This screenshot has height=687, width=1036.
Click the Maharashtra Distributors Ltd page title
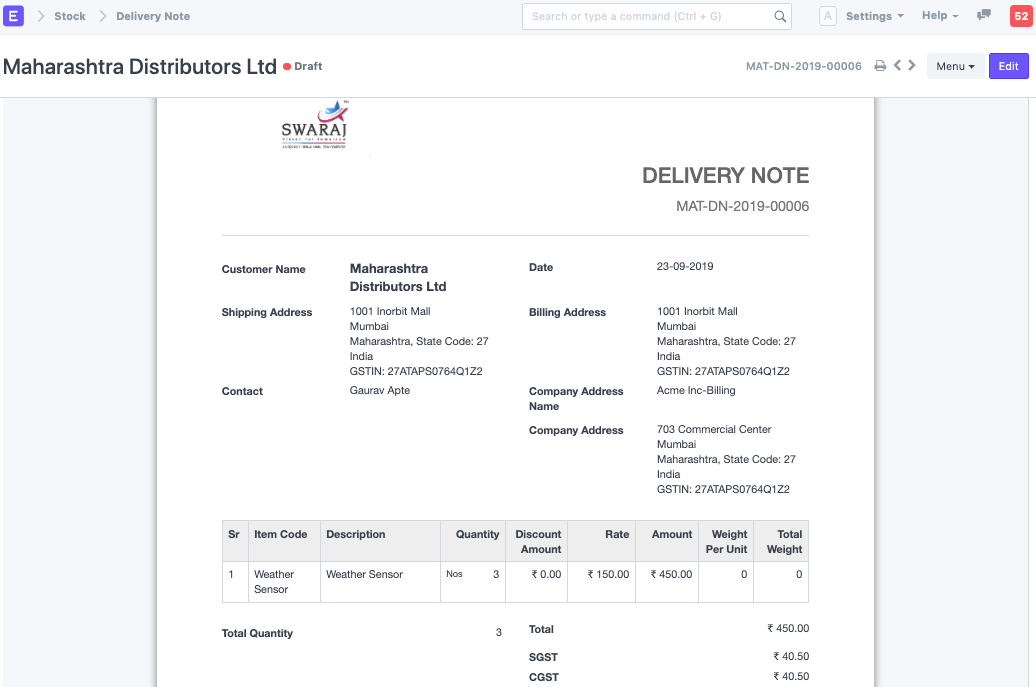140,67
